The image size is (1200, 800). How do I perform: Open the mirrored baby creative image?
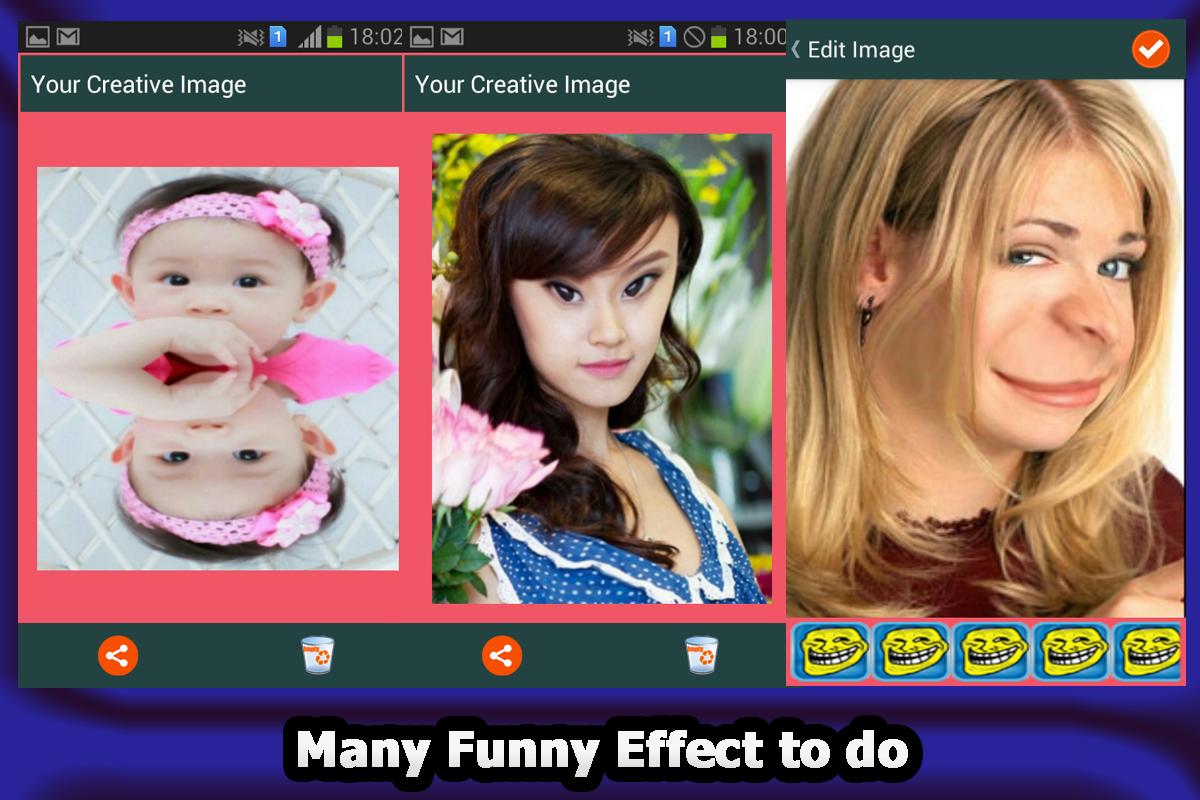point(218,368)
